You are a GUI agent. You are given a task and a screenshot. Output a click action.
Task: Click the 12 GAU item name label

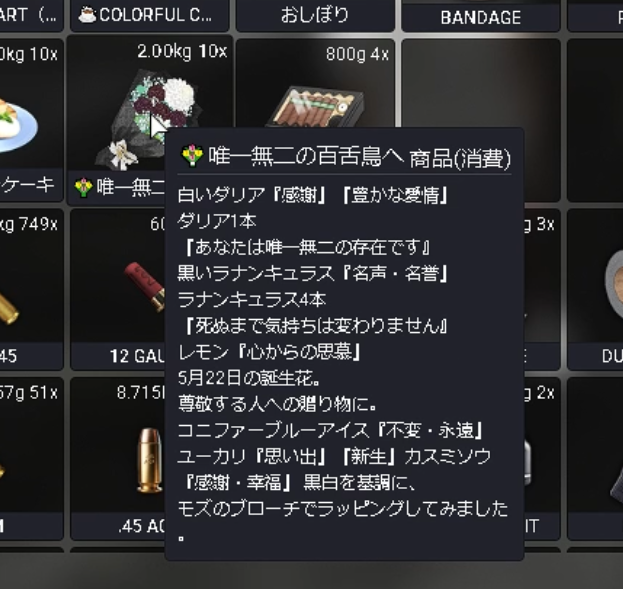click(x=137, y=356)
